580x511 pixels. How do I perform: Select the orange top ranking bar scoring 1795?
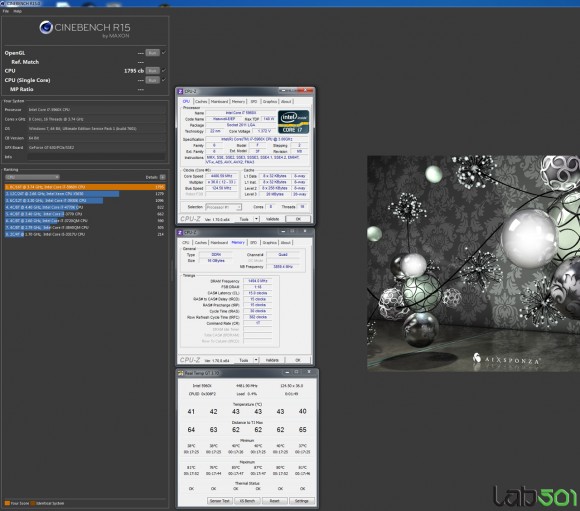pos(85,187)
